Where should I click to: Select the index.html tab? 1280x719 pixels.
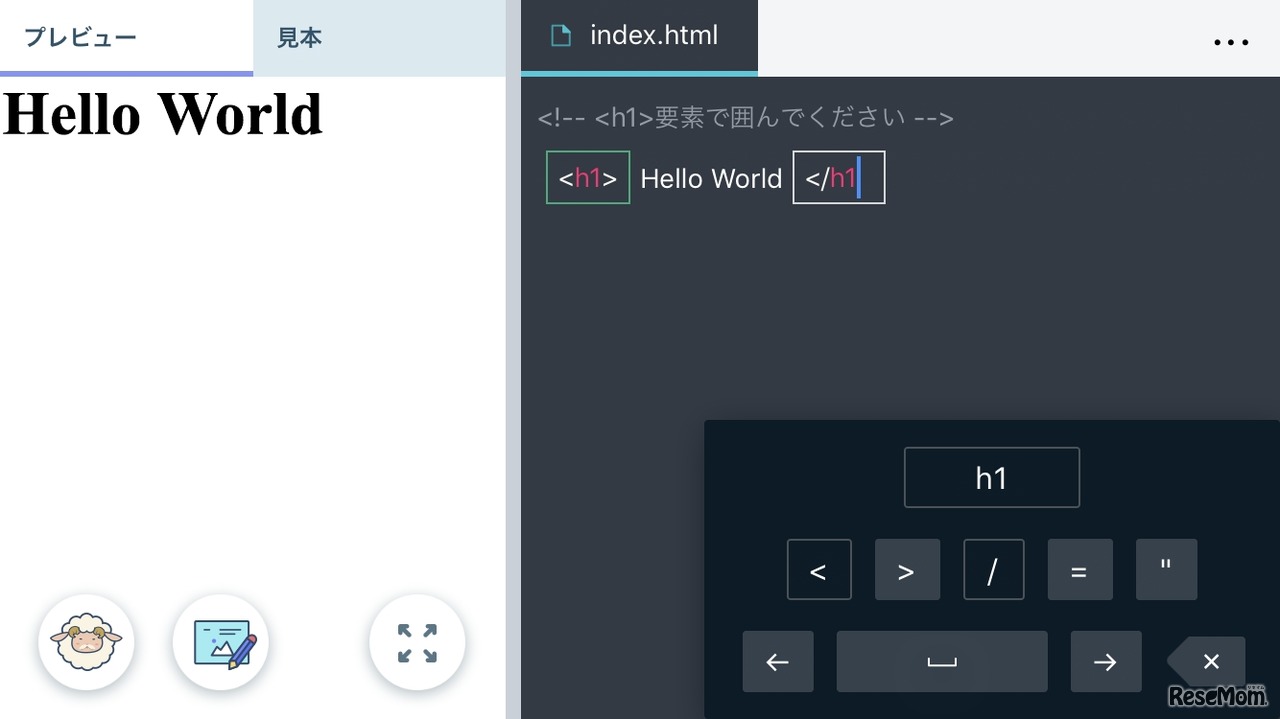point(640,35)
